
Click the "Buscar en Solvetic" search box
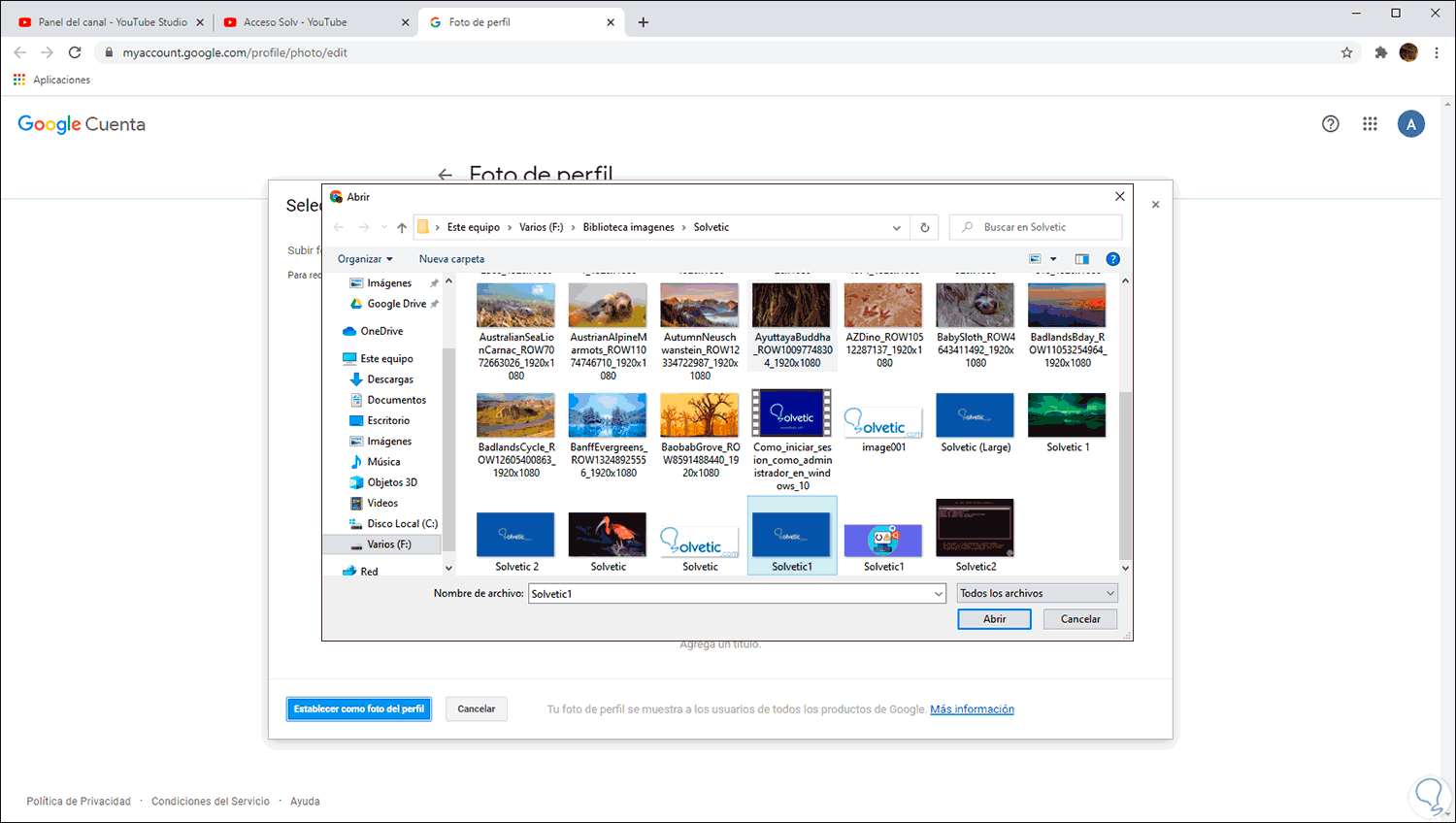(x=1036, y=227)
